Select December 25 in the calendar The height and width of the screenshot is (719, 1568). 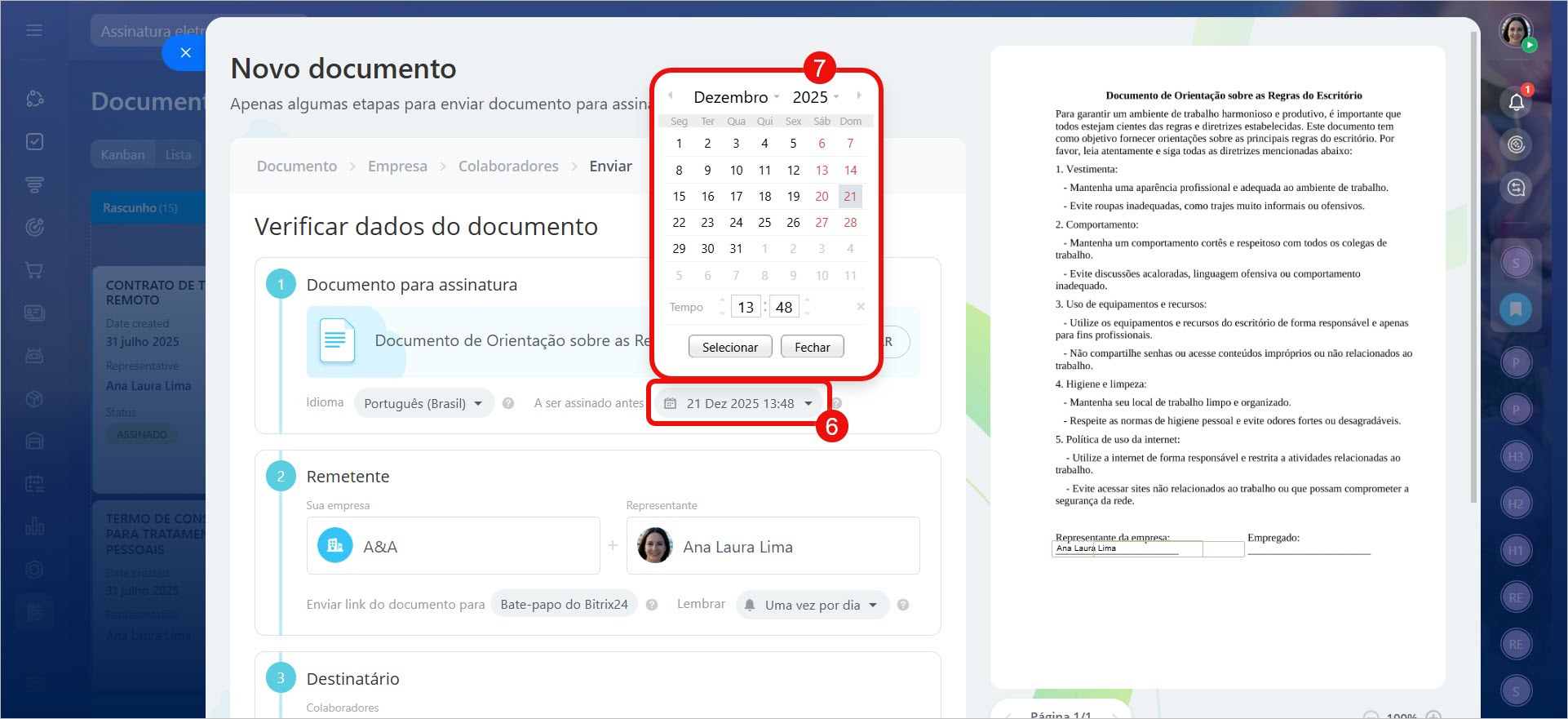pos(764,223)
